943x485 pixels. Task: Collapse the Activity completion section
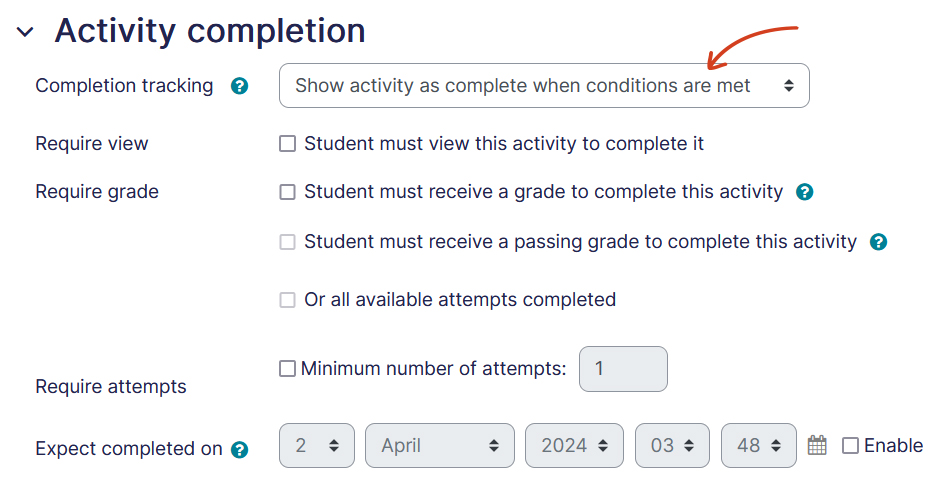(26, 32)
